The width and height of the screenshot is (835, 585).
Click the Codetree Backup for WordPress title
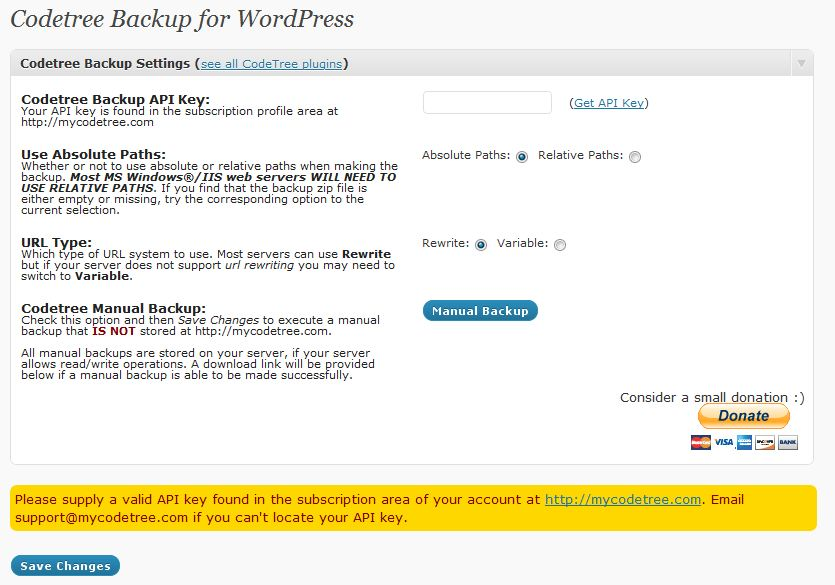[182, 19]
